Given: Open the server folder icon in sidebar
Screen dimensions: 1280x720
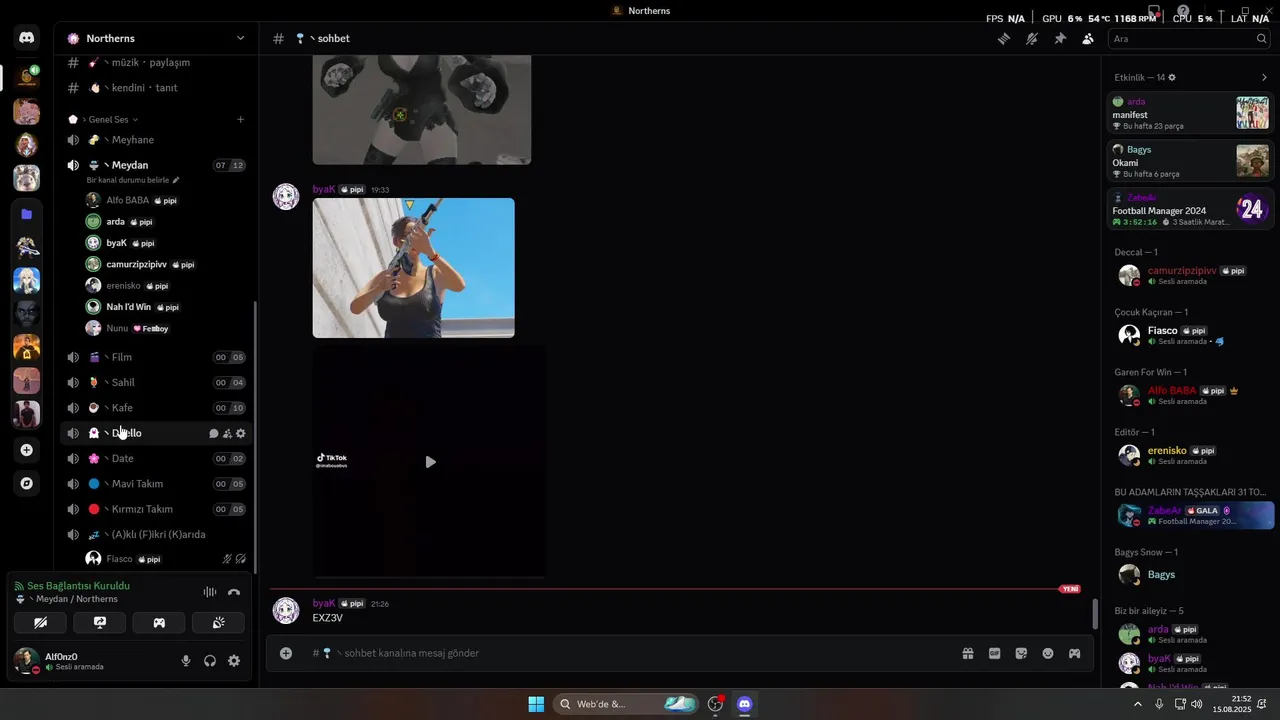Looking at the screenshot, I should pyautogui.click(x=27, y=214).
